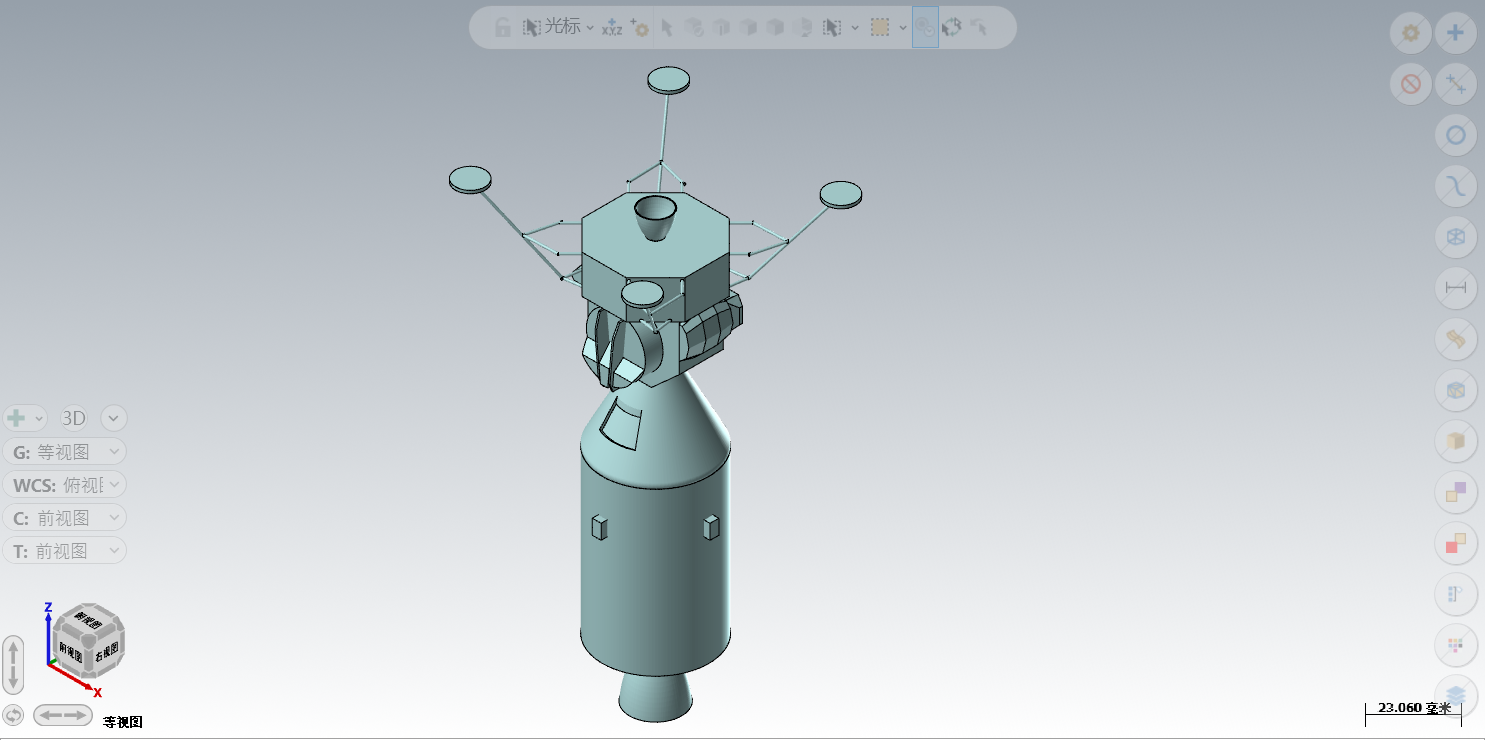Expand the green plus dropdown arrow
Image resolution: width=1485 pixels, height=740 pixels.
coord(39,418)
